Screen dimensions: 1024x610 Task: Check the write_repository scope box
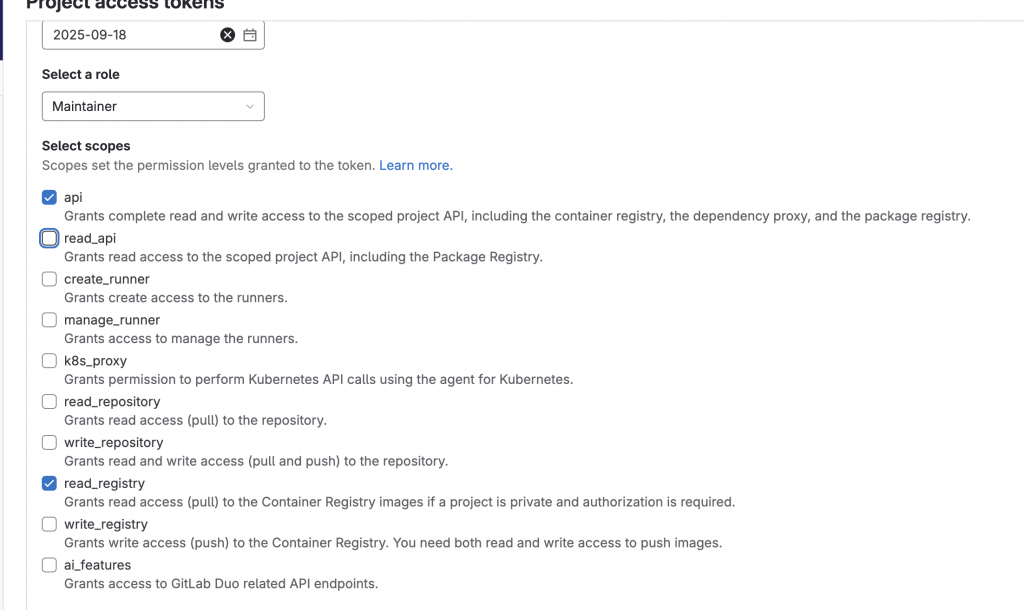pyautogui.click(x=49, y=443)
